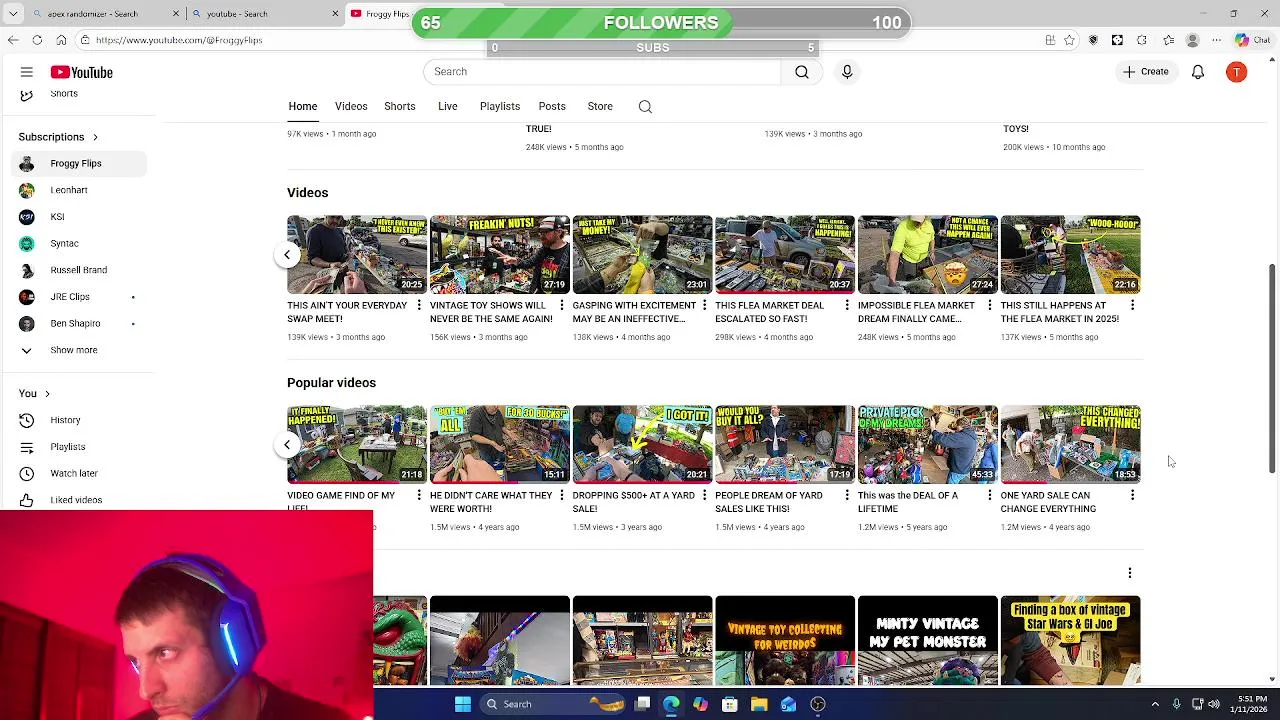Image resolution: width=1280 pixels, height=720 pixels.
Task: Switch to the Shorts channel tab
Action: click(400, 107)
